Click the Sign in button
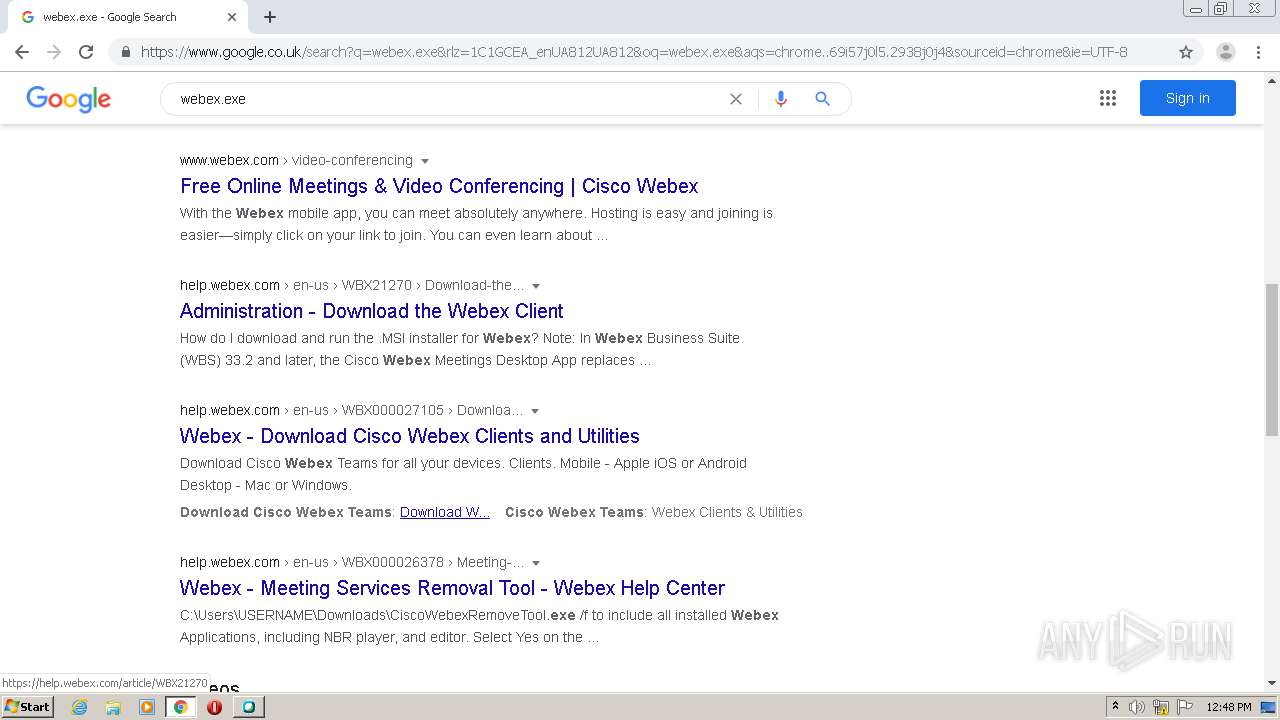The image size is (1280, 720). tap(1188, 98)
